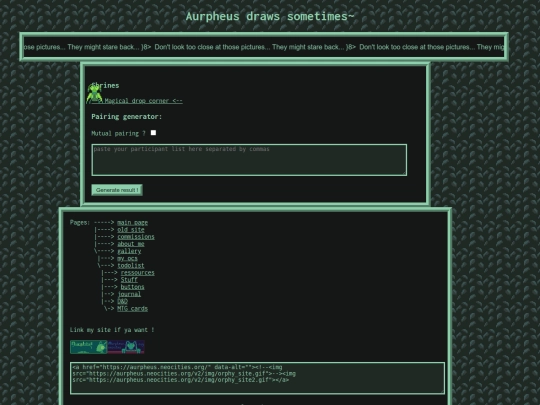
Task: Open the about me page
Action: tap(131, 244)
